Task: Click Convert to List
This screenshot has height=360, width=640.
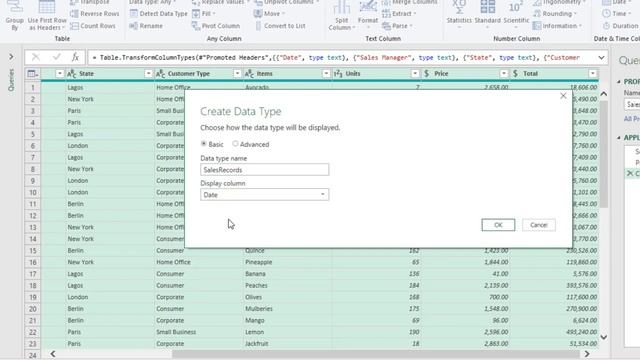Action: click(280, 26)
